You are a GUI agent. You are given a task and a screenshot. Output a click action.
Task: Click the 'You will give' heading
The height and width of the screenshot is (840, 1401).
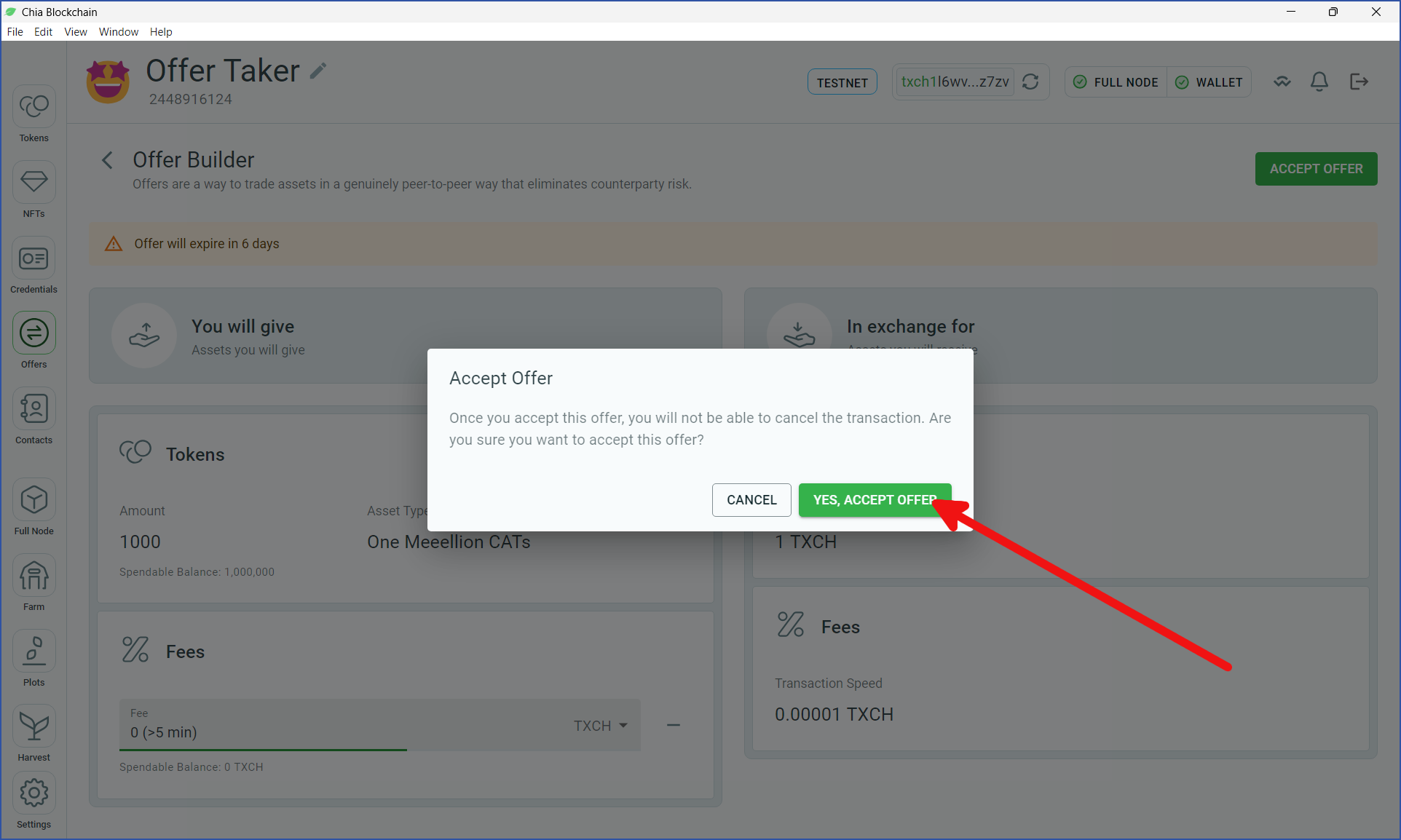coord(242,326)
